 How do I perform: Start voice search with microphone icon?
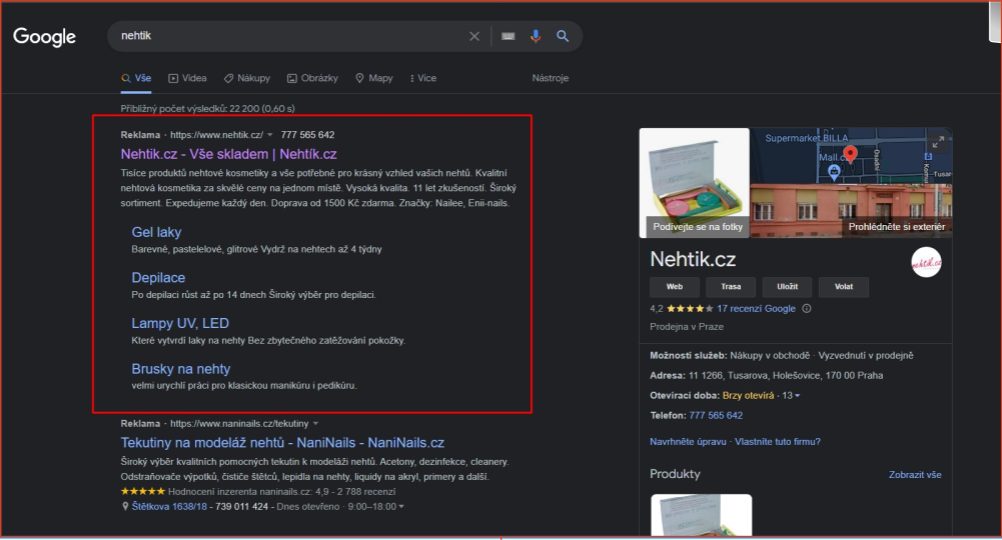(x=536, y=36)
